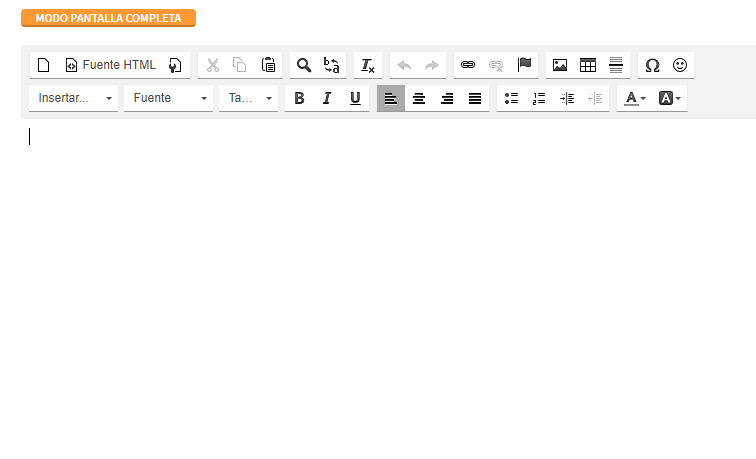Click the Modo Pantalla Completa button
756x459 pixels.
[x=108, y=18]
